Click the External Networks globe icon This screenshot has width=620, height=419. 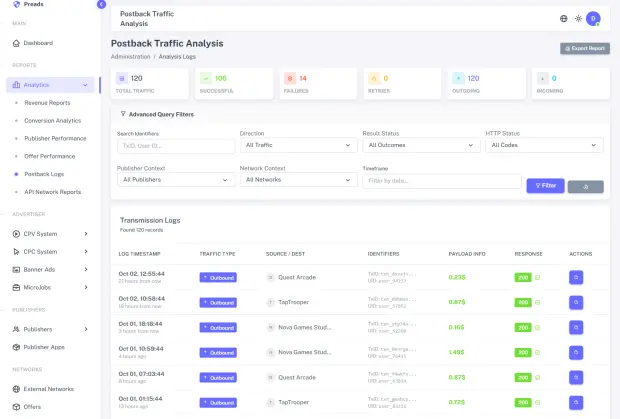pos(16,389)
